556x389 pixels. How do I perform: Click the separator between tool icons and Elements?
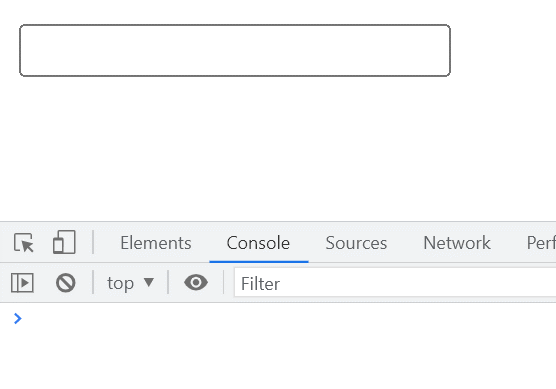click(93, 242)
